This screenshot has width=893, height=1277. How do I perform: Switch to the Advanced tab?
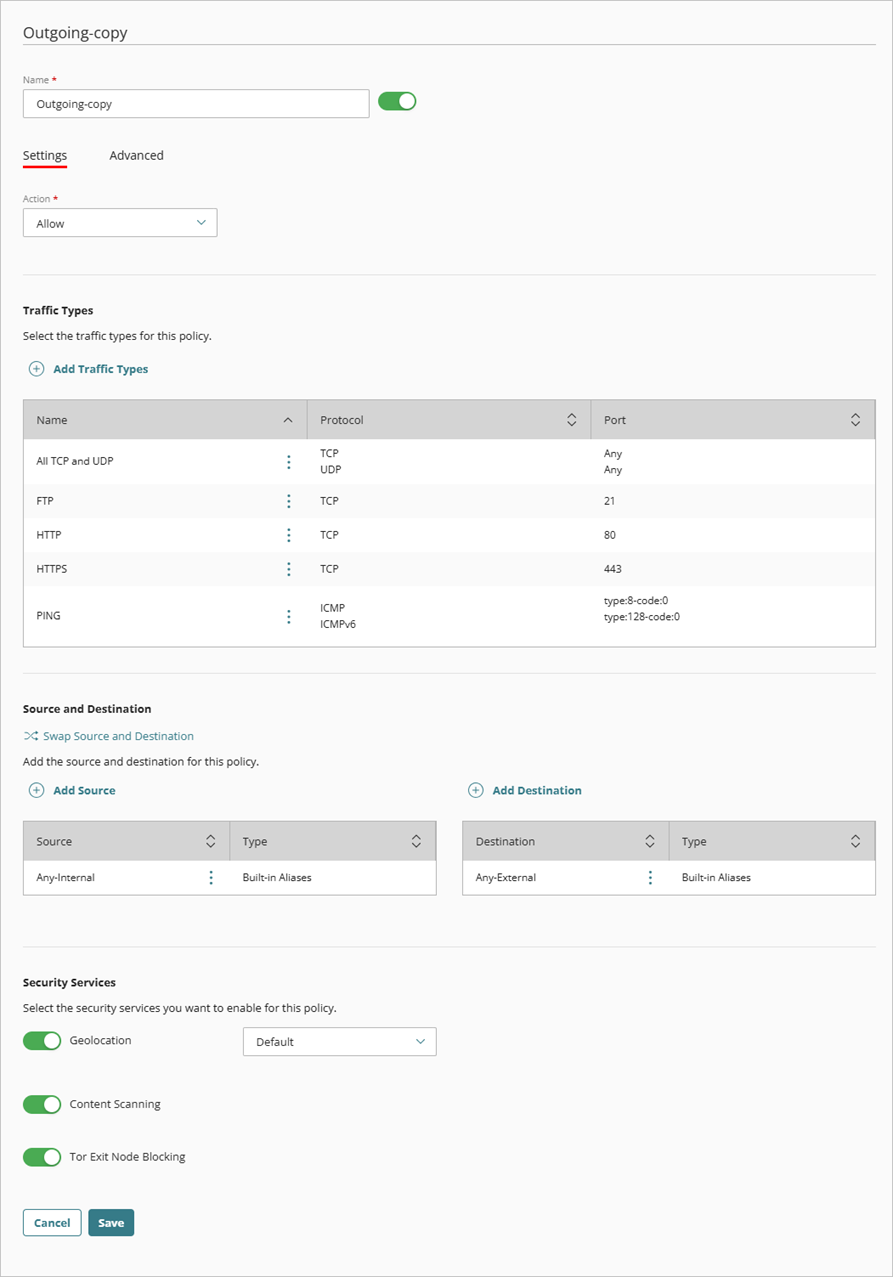136,155
